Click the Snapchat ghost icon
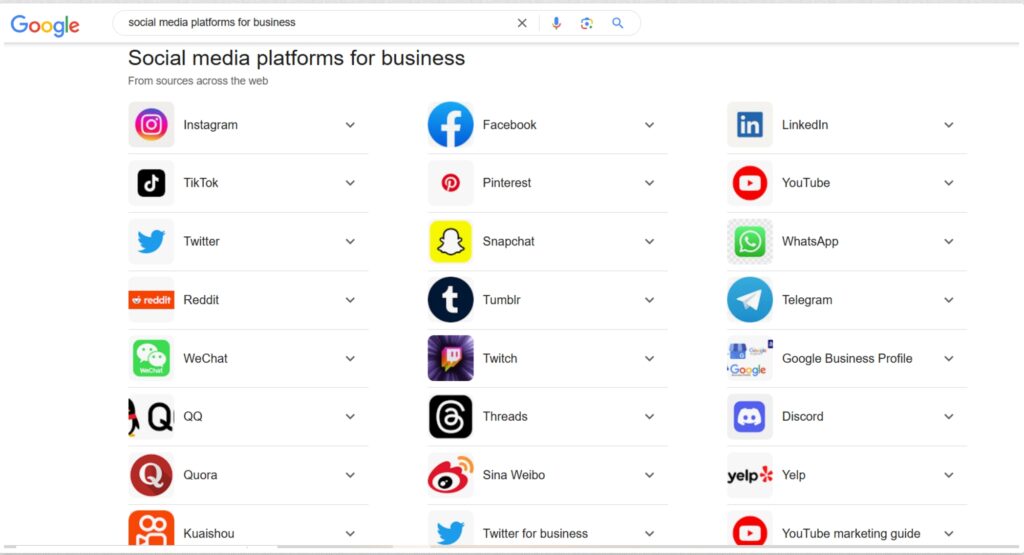 point(451,242)
